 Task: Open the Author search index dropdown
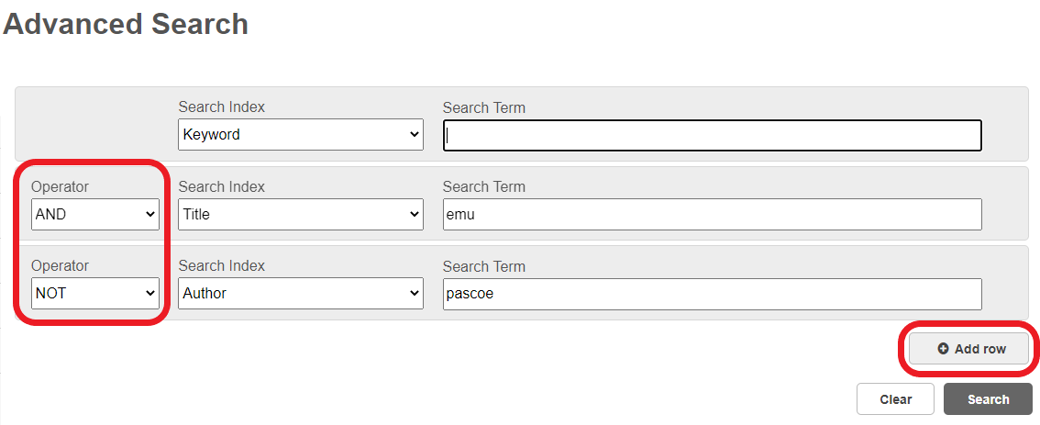point(300,293)
